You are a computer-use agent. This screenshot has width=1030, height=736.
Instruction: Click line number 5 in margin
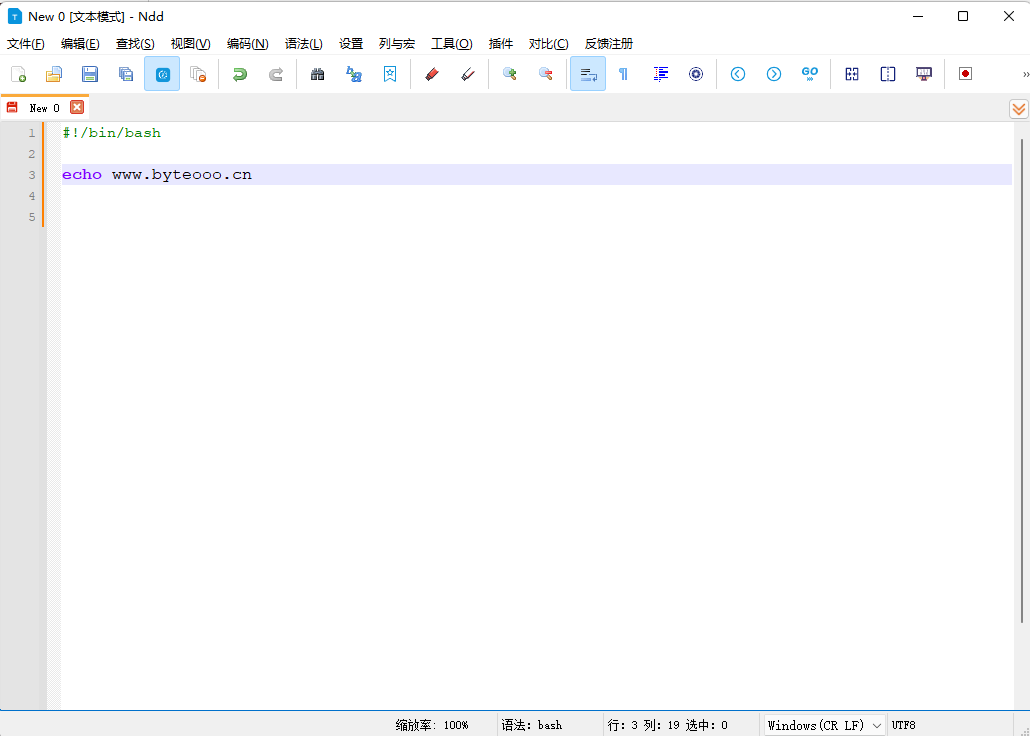point(32,217)
